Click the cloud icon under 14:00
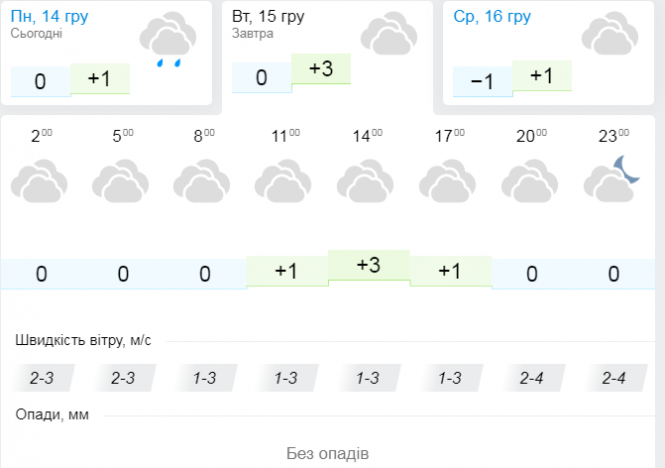665x468 pixels. tap(367, 183)
